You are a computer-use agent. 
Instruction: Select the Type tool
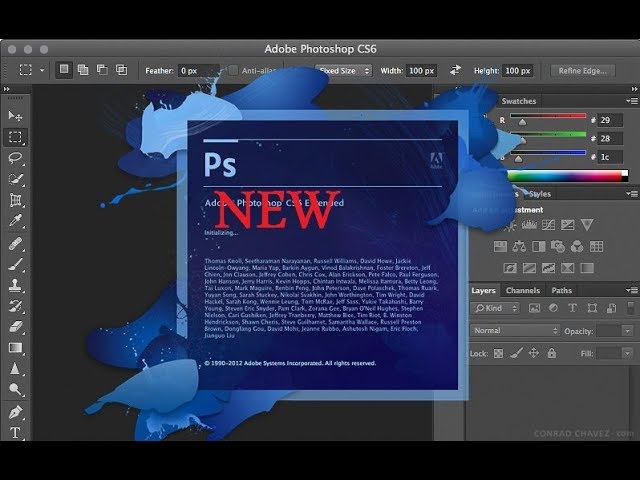pyautogui.click(x=15, y=433)
